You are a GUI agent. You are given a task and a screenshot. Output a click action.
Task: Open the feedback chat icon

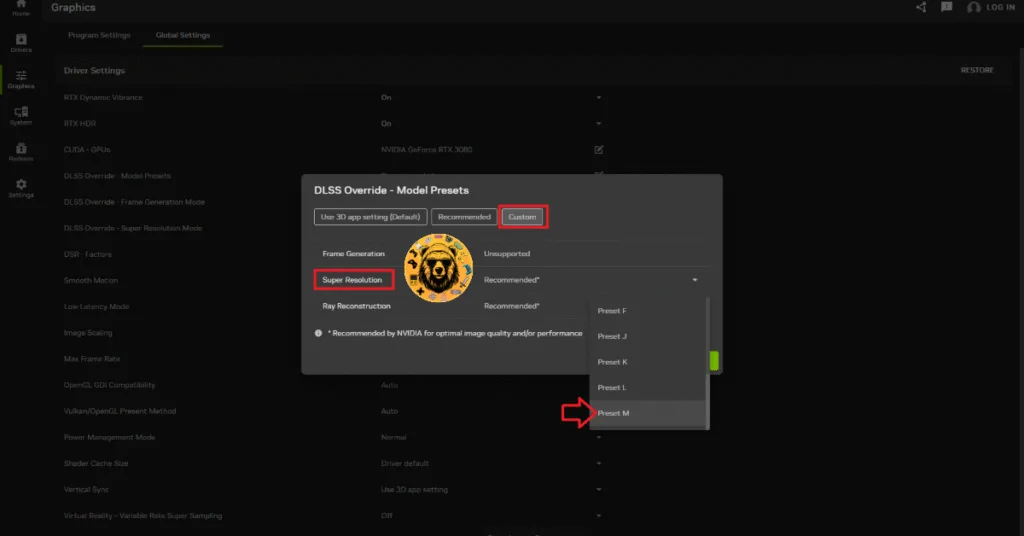(946, 7)
